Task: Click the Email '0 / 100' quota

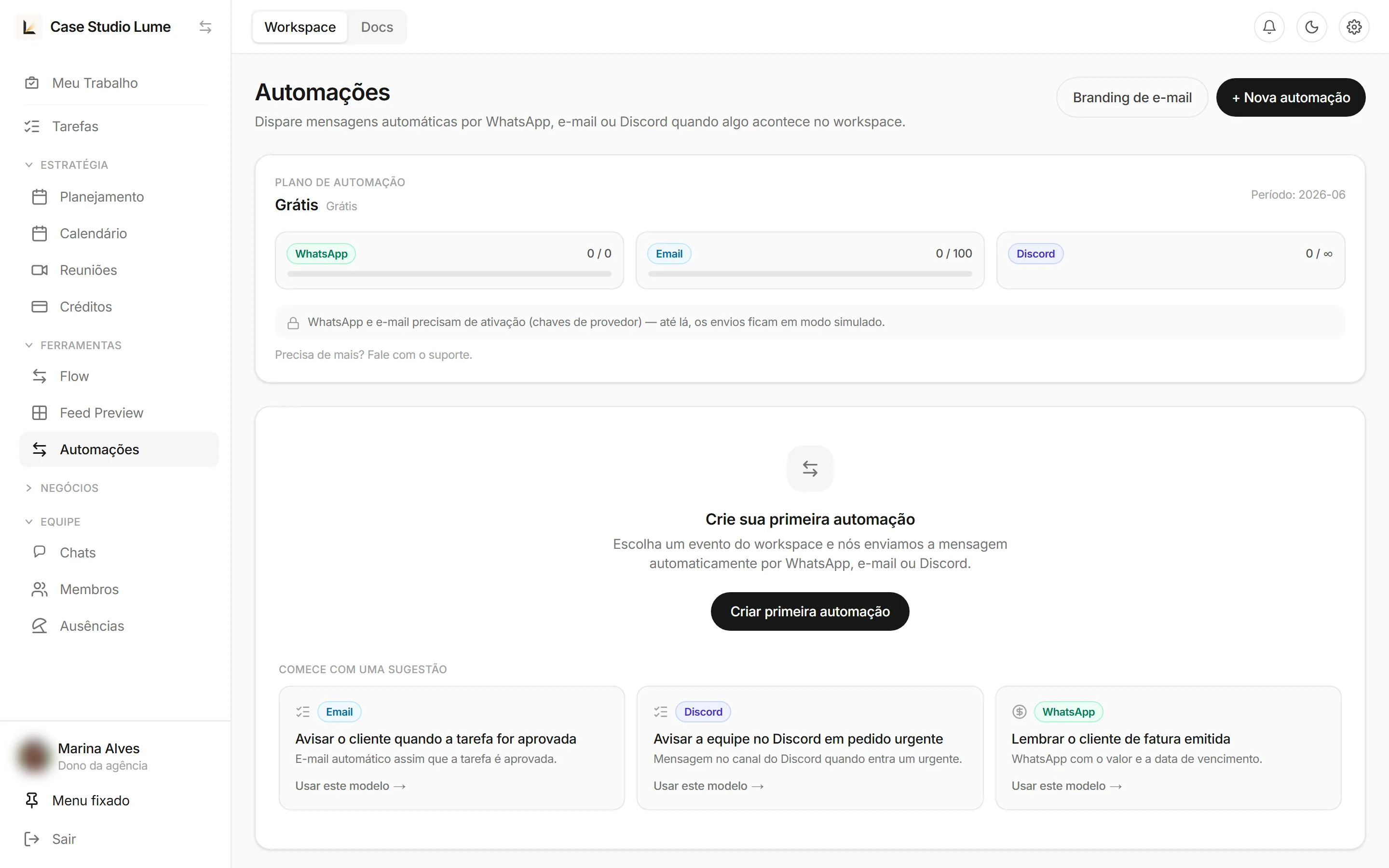Action: pyautogui.click(x=953, y=254)
